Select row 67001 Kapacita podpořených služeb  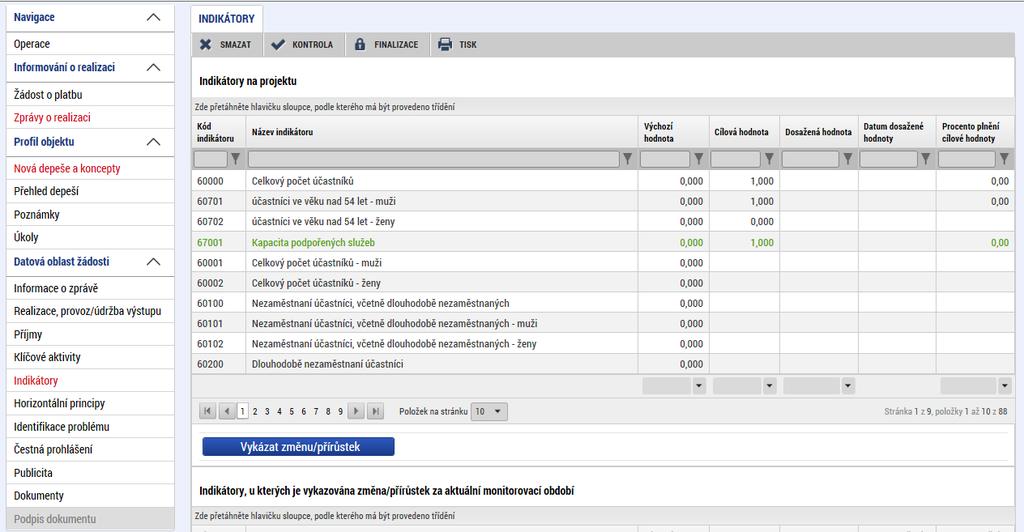click(603, 242)
